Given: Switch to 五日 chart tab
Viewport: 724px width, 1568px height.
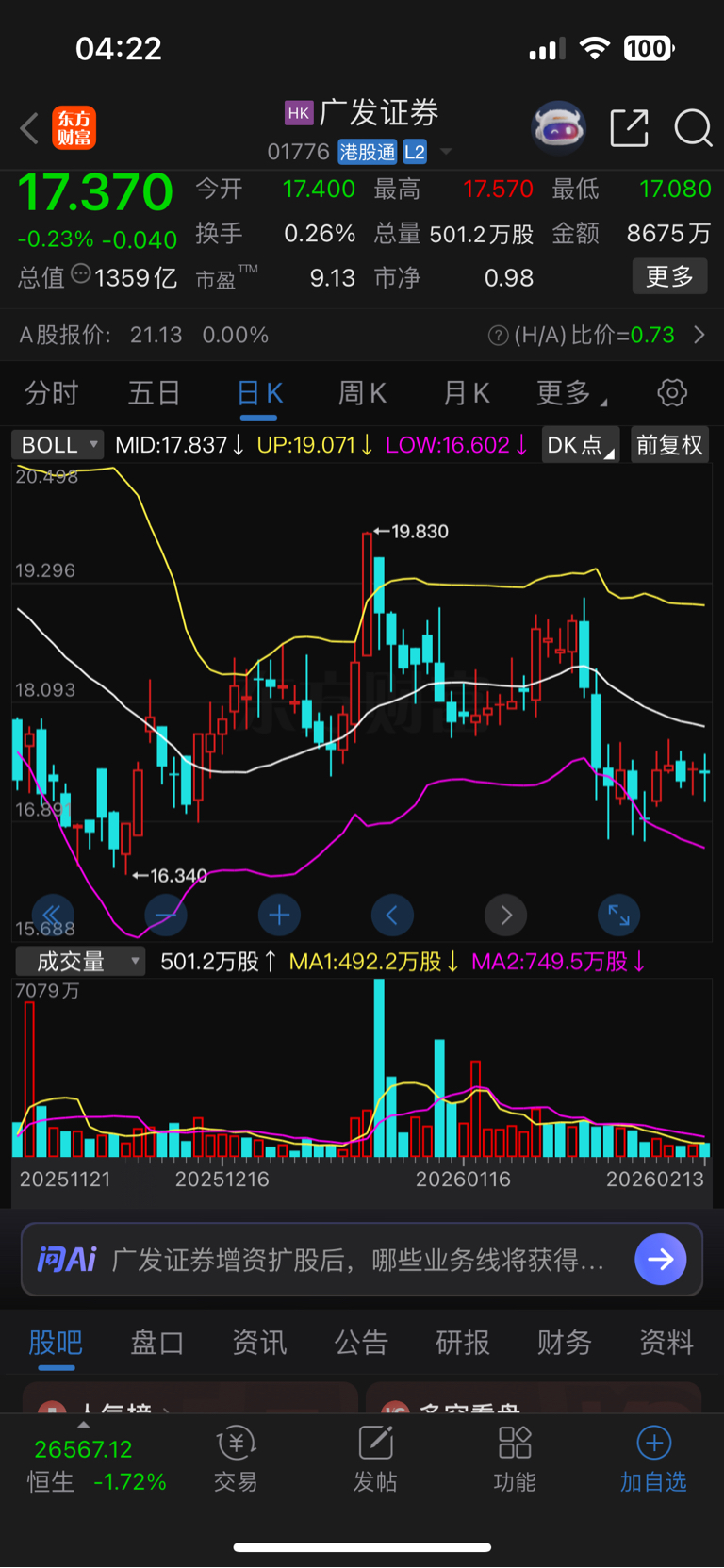Looking at the screenshot, I should click(155, 393).
